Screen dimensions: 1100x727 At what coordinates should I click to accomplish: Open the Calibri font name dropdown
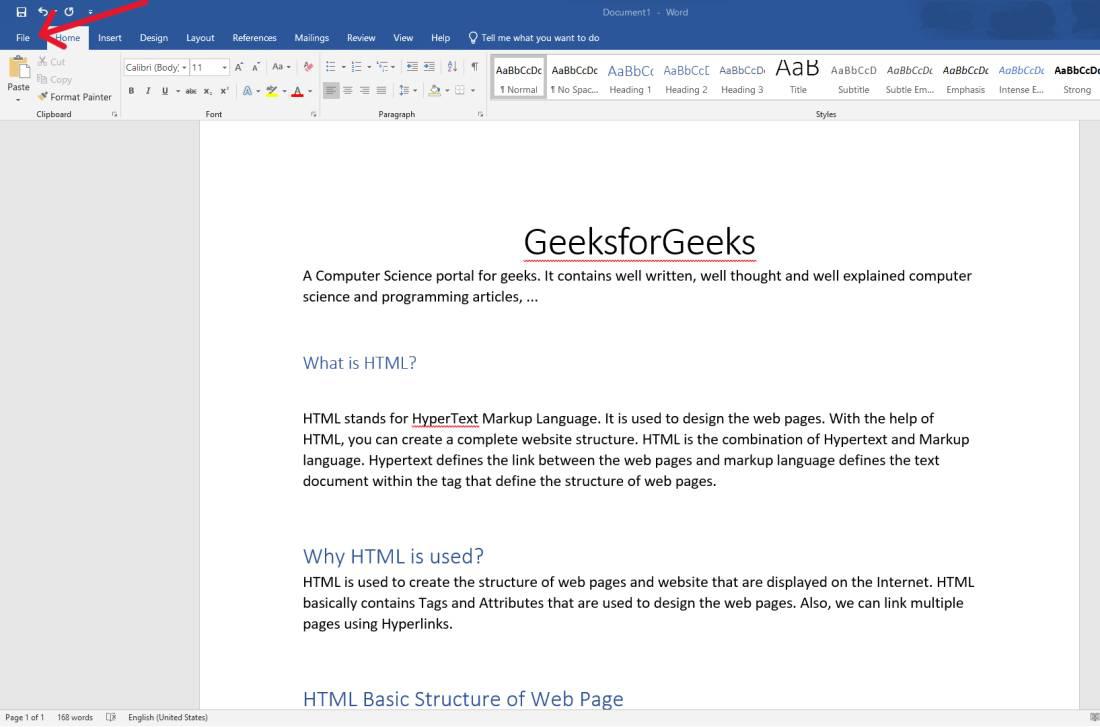click(x=185, y=67)
